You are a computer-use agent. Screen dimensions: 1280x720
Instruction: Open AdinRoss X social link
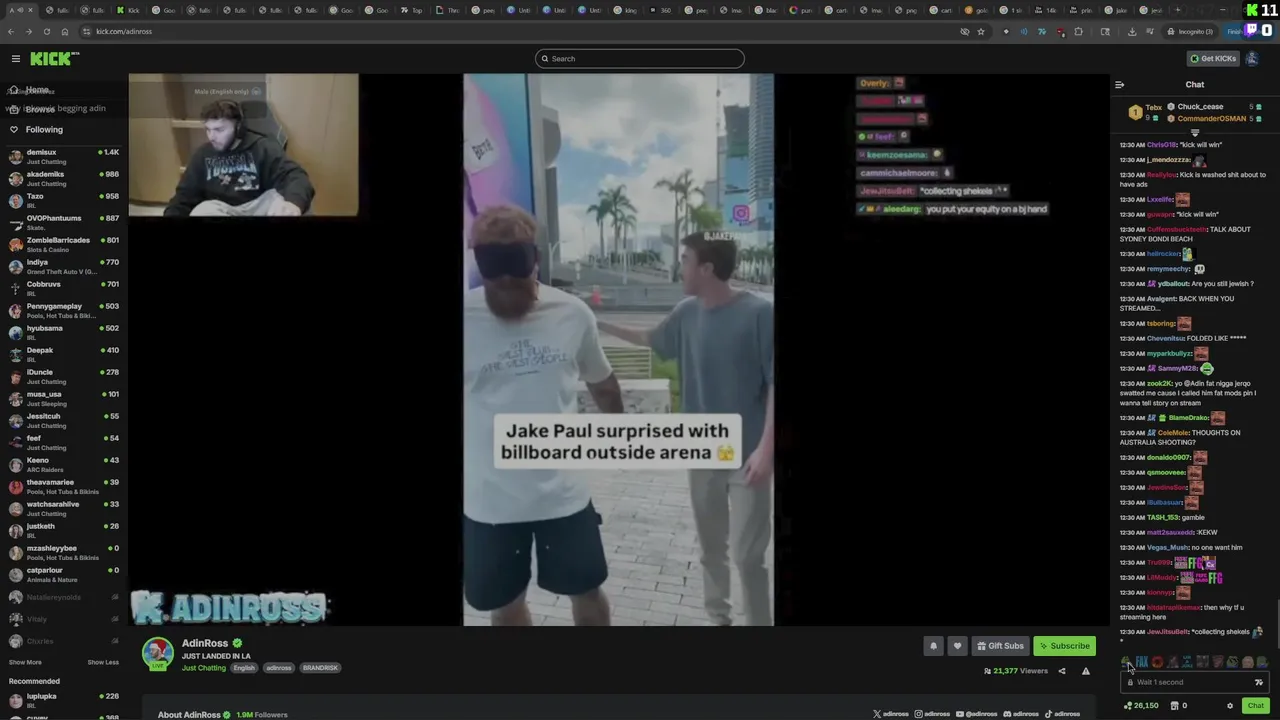pos(890,714)
